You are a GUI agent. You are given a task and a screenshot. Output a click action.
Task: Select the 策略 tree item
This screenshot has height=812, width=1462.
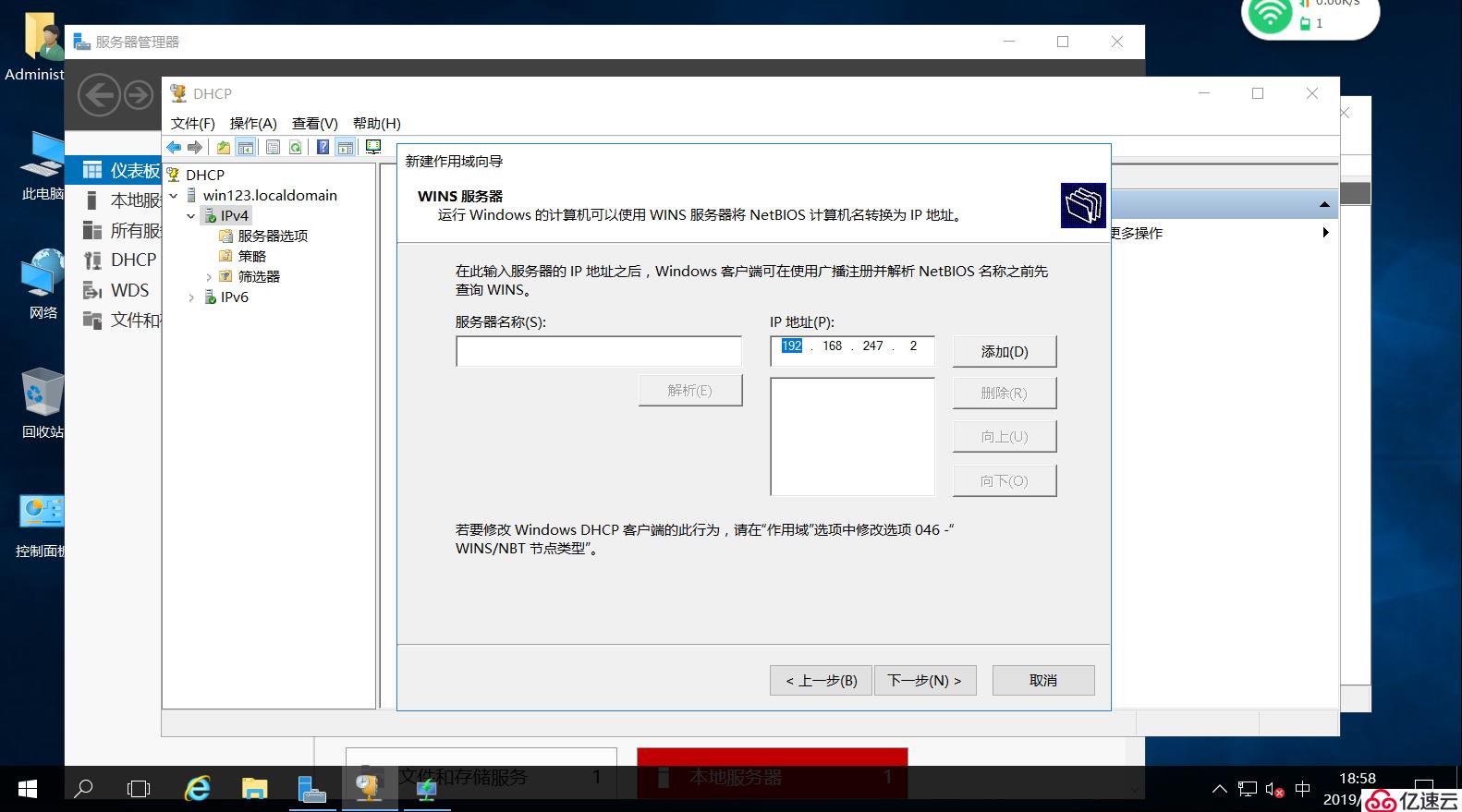pos(251,256)
